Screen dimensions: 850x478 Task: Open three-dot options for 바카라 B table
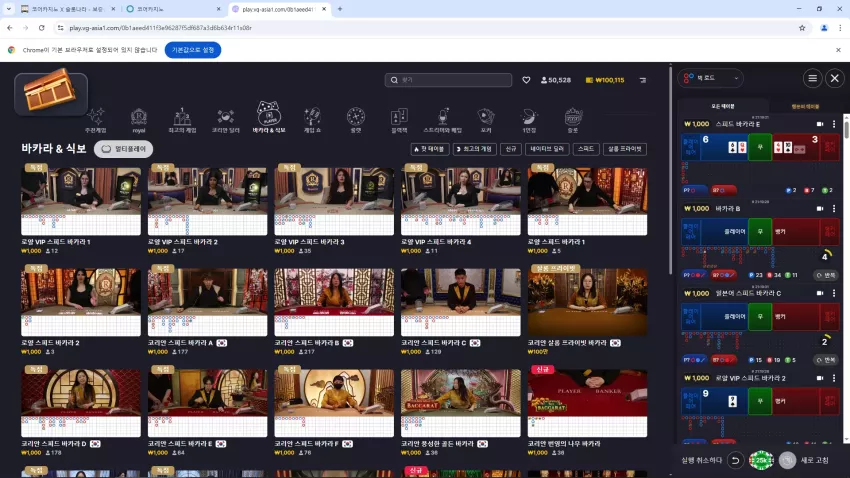coord(834,209)
